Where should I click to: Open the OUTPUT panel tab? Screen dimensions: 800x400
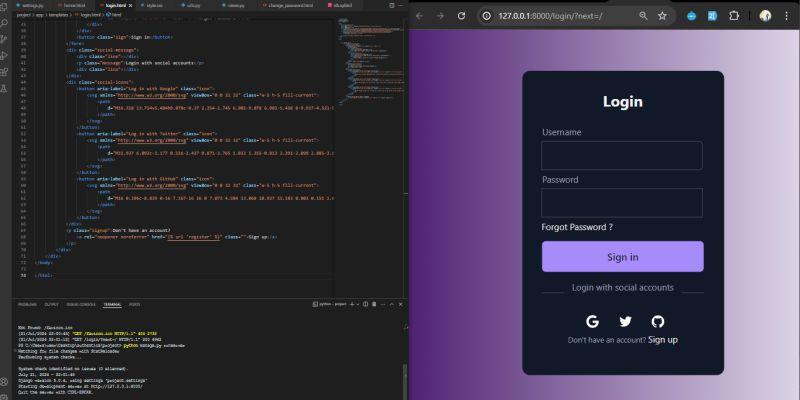[52, 305]
